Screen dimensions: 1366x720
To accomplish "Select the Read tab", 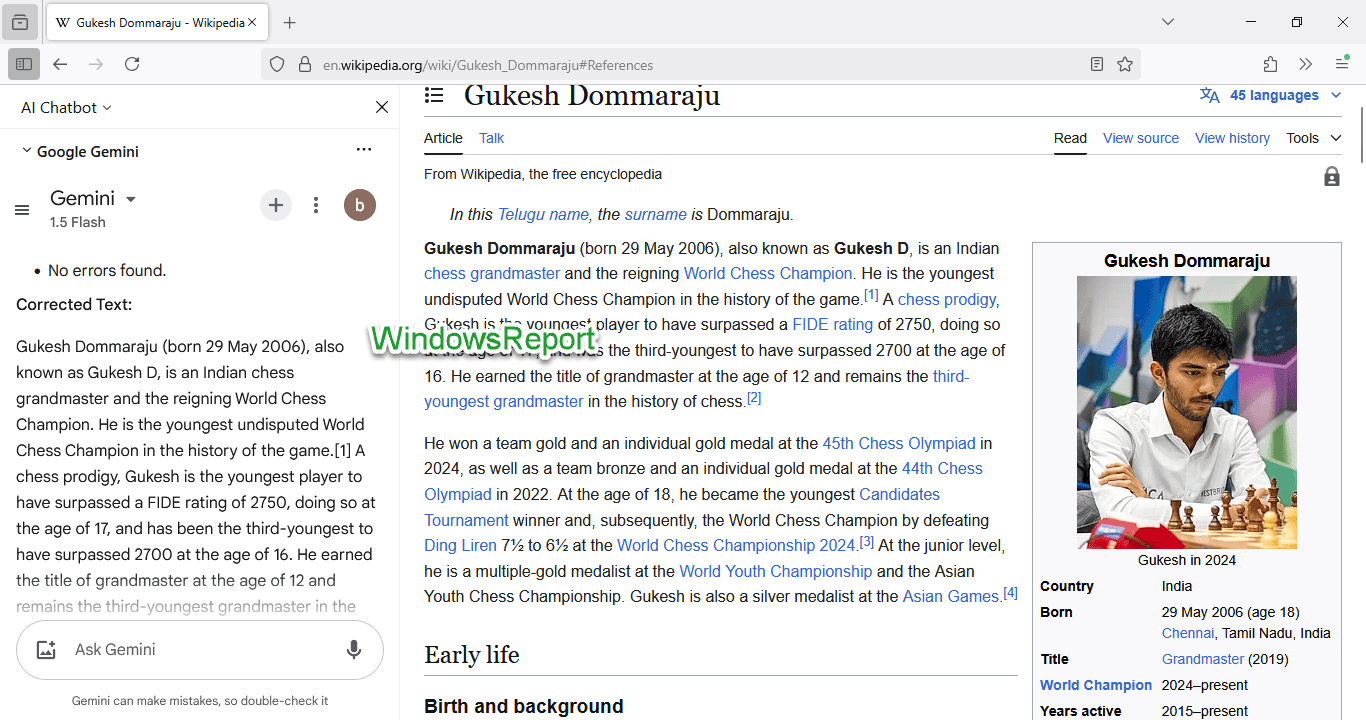I will click(x=1070, y=138).
